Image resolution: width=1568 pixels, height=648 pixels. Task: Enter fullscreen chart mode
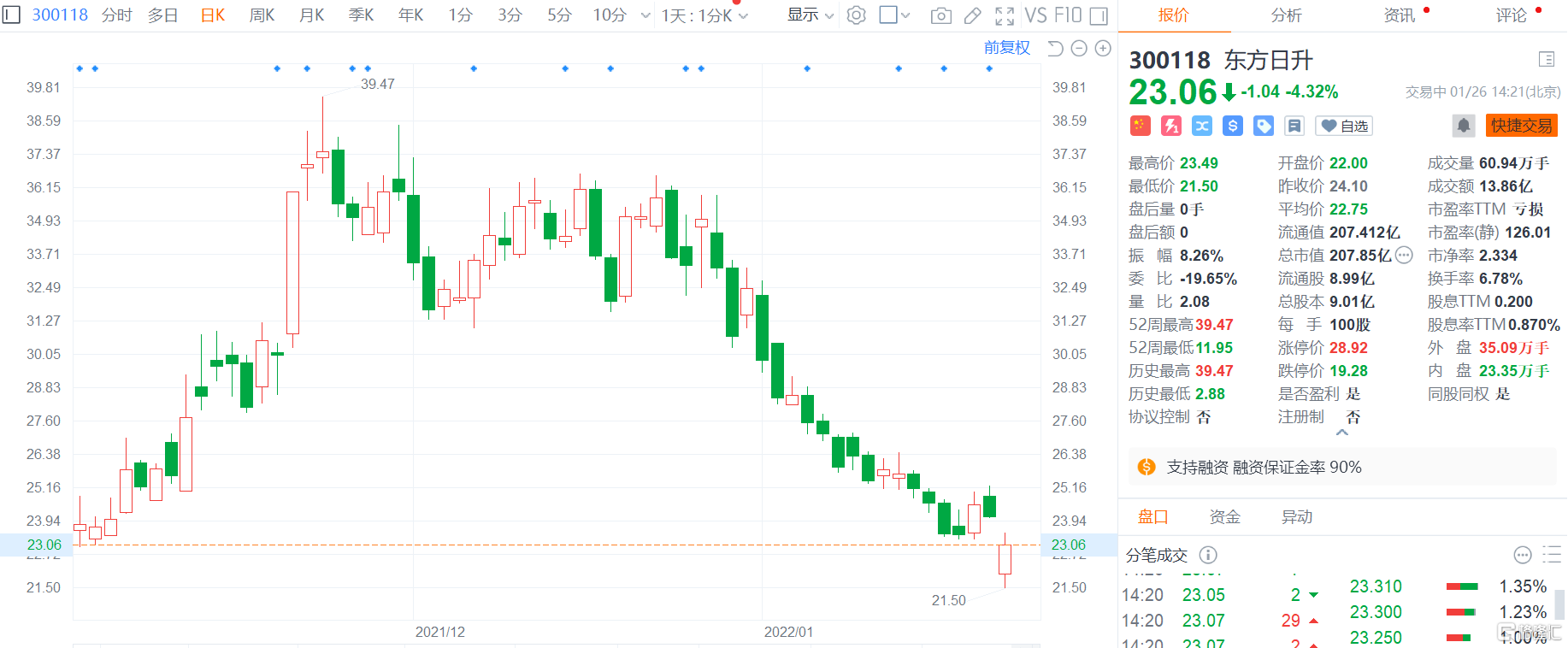point(1005,15)
